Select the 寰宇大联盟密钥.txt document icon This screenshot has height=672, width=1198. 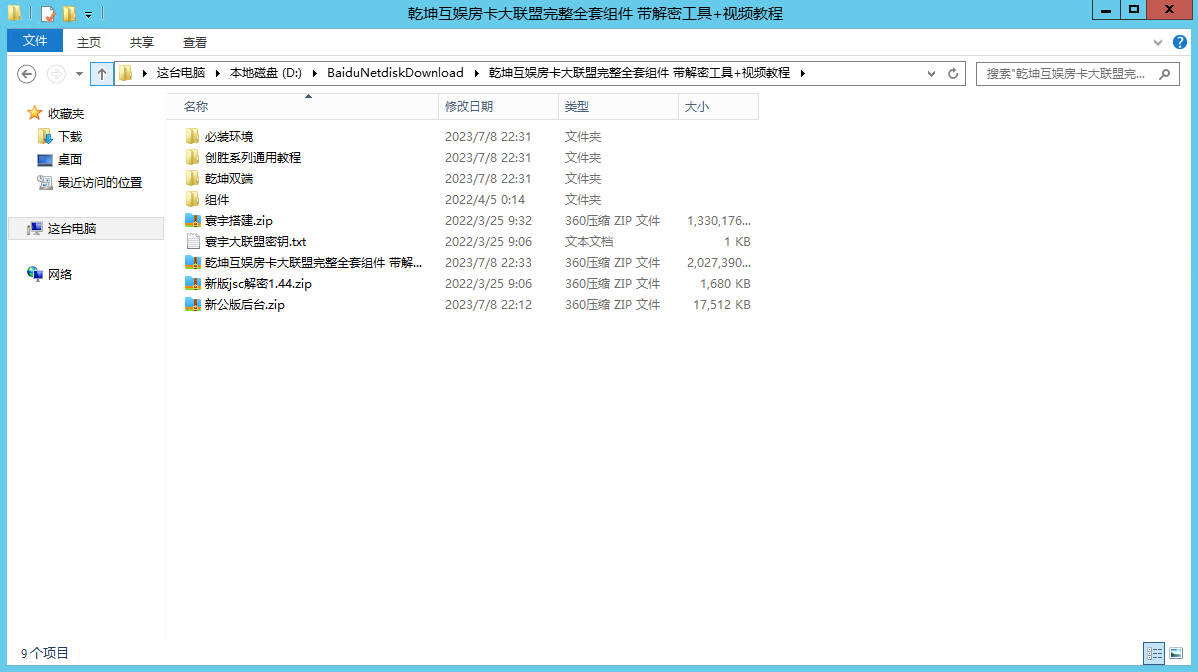coord(193,242)
